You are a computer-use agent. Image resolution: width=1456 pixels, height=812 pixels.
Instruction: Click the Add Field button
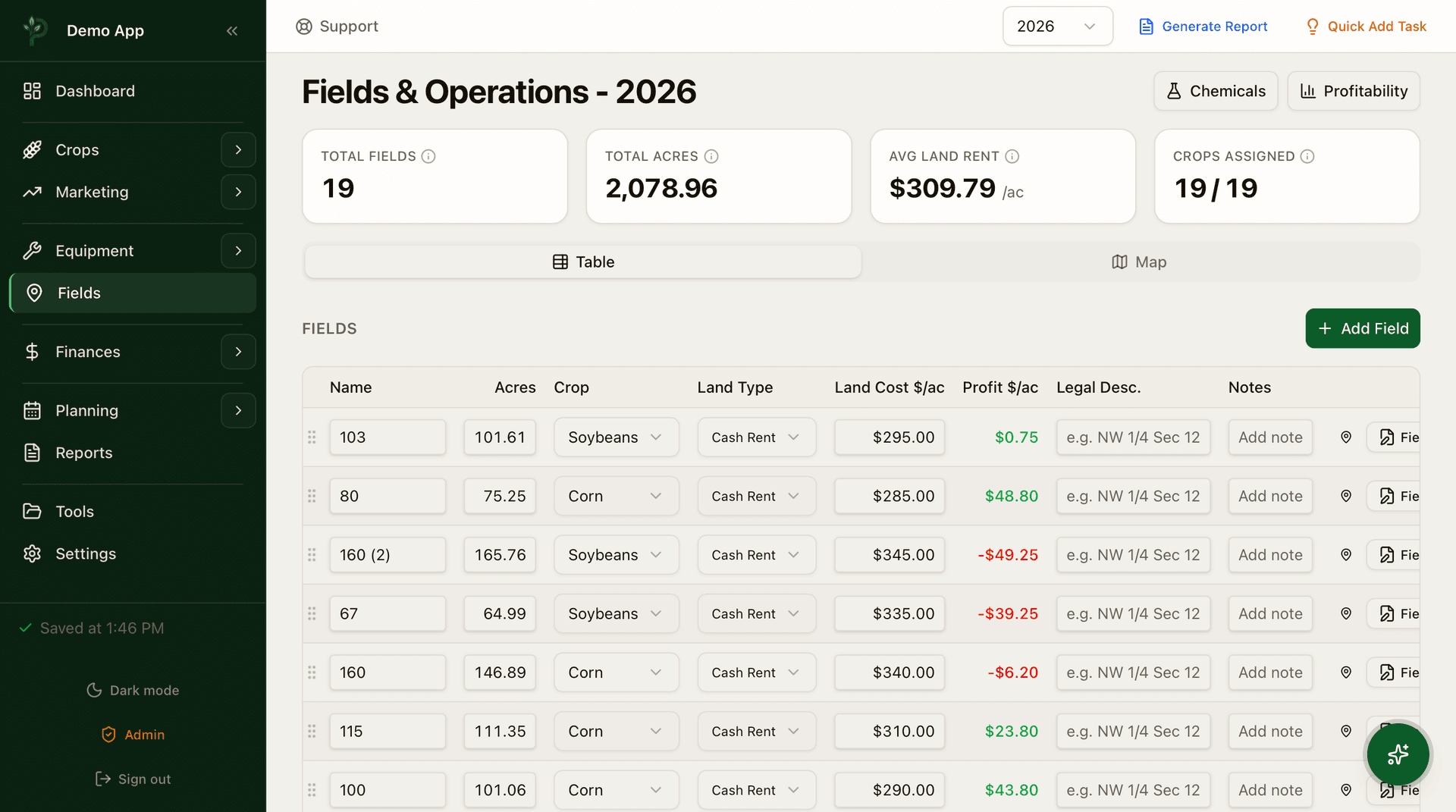(x=1362, y=328)
